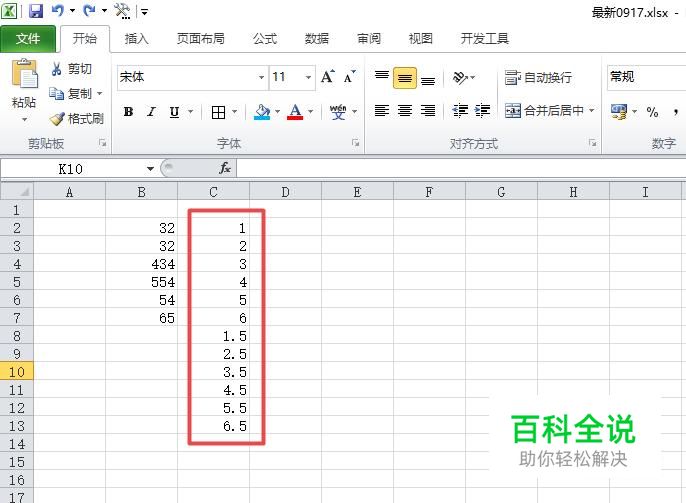Click the select-all corner of the grid
The width and height of the screenshot is (686, 503).
click(17, 192)
